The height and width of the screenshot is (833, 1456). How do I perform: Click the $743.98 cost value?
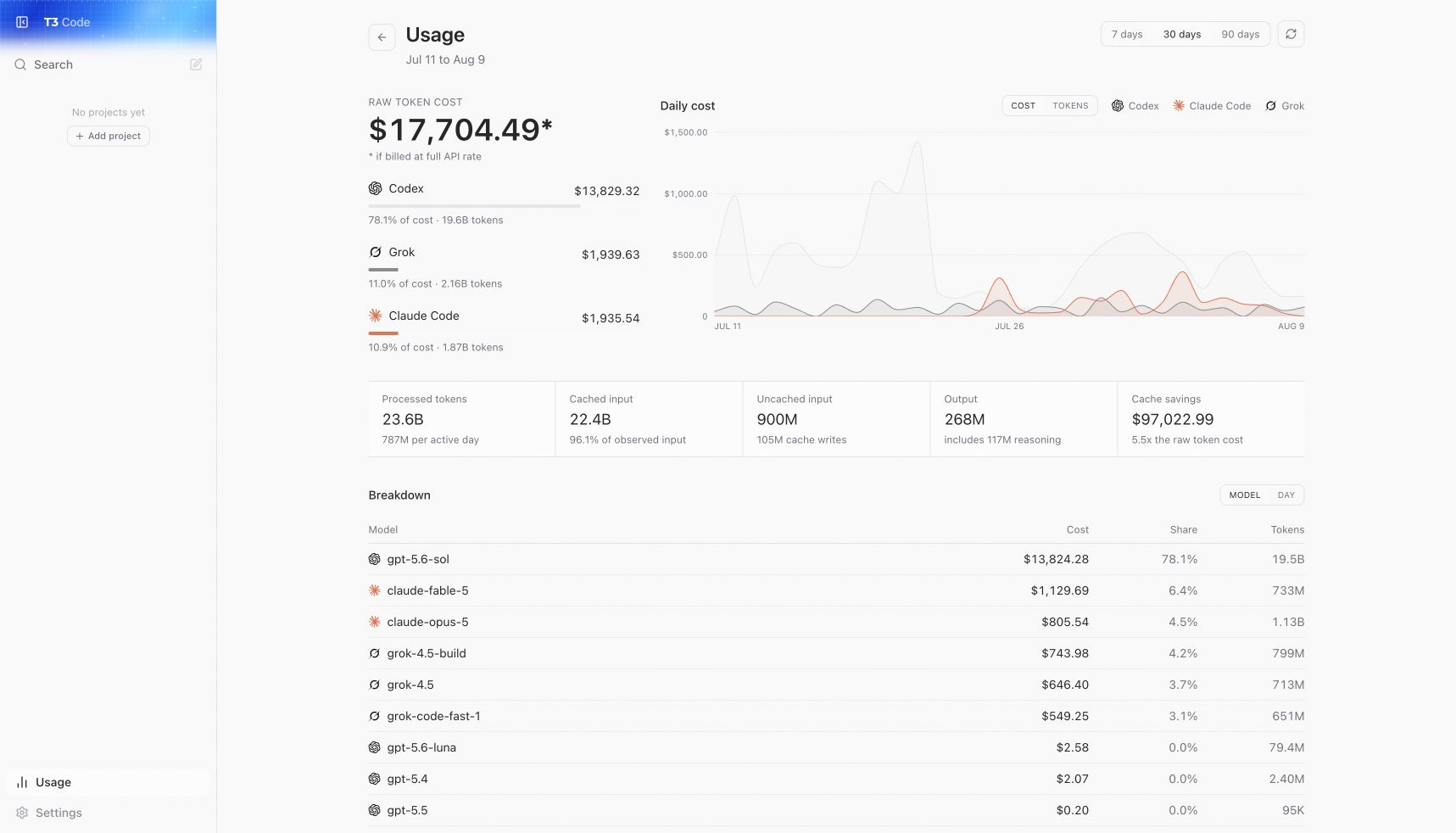1065,653
